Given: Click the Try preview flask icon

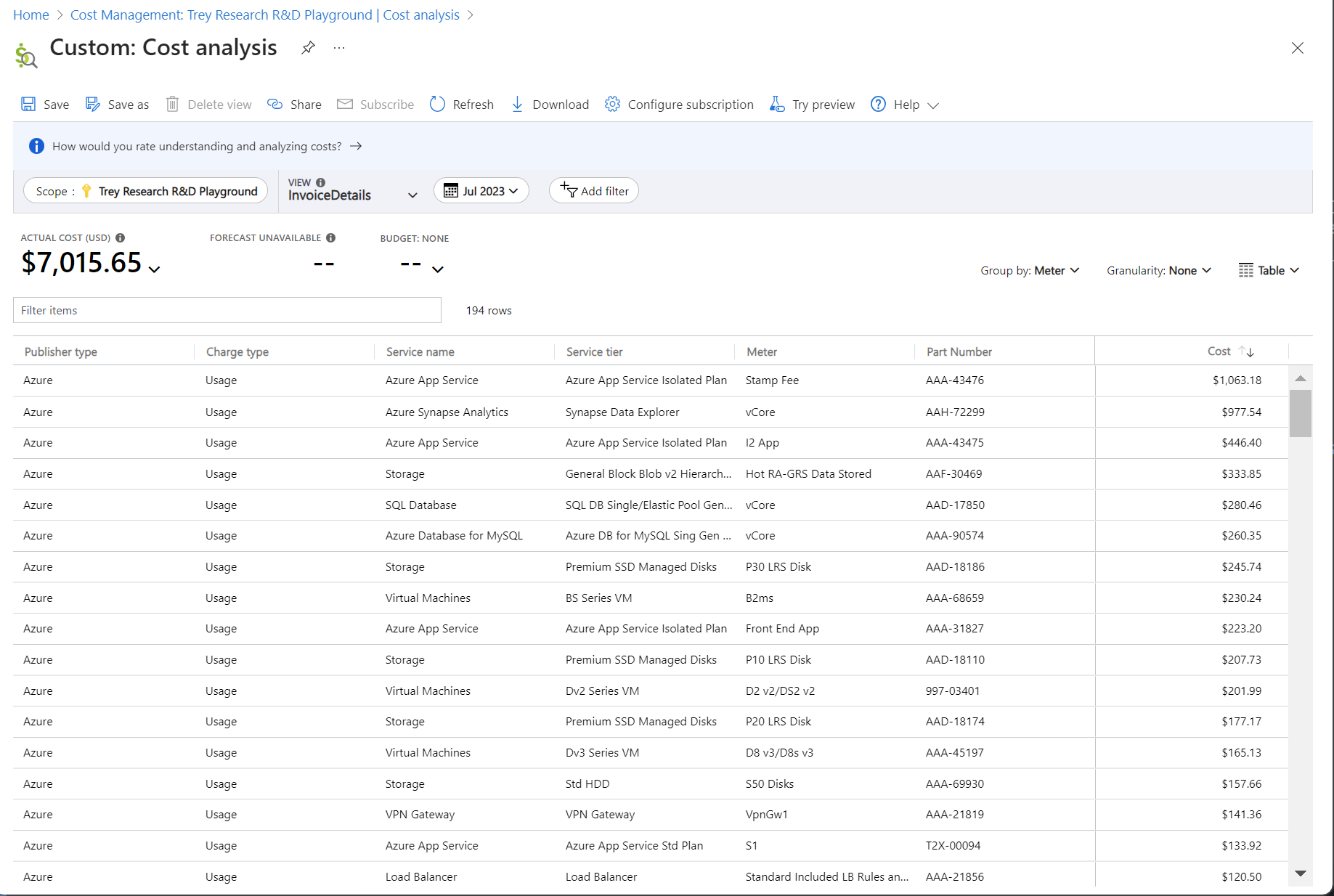Looking at the screenshot, I should [777, 105].
